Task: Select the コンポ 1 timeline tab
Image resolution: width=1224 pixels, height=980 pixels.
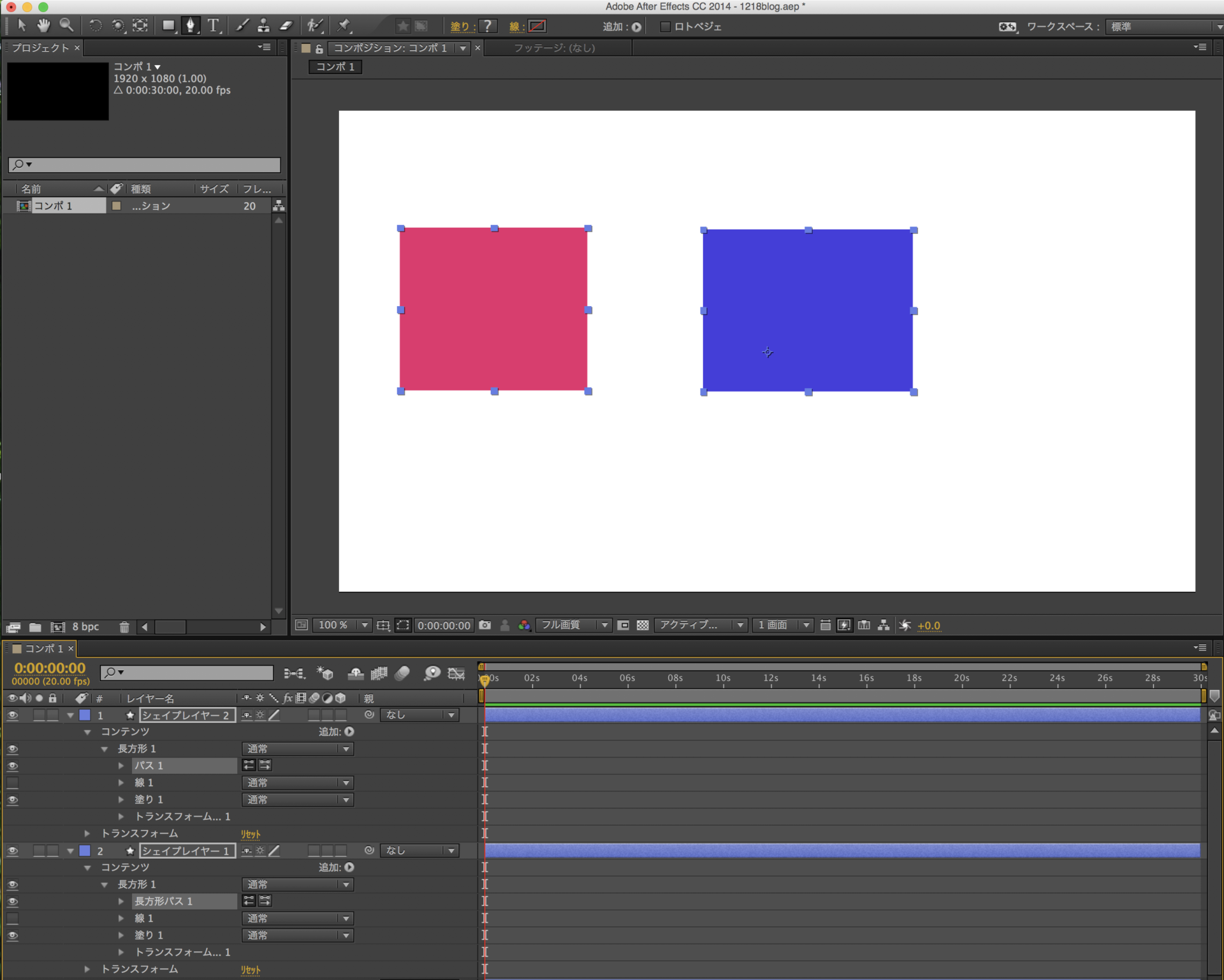Action: (44, 648)
